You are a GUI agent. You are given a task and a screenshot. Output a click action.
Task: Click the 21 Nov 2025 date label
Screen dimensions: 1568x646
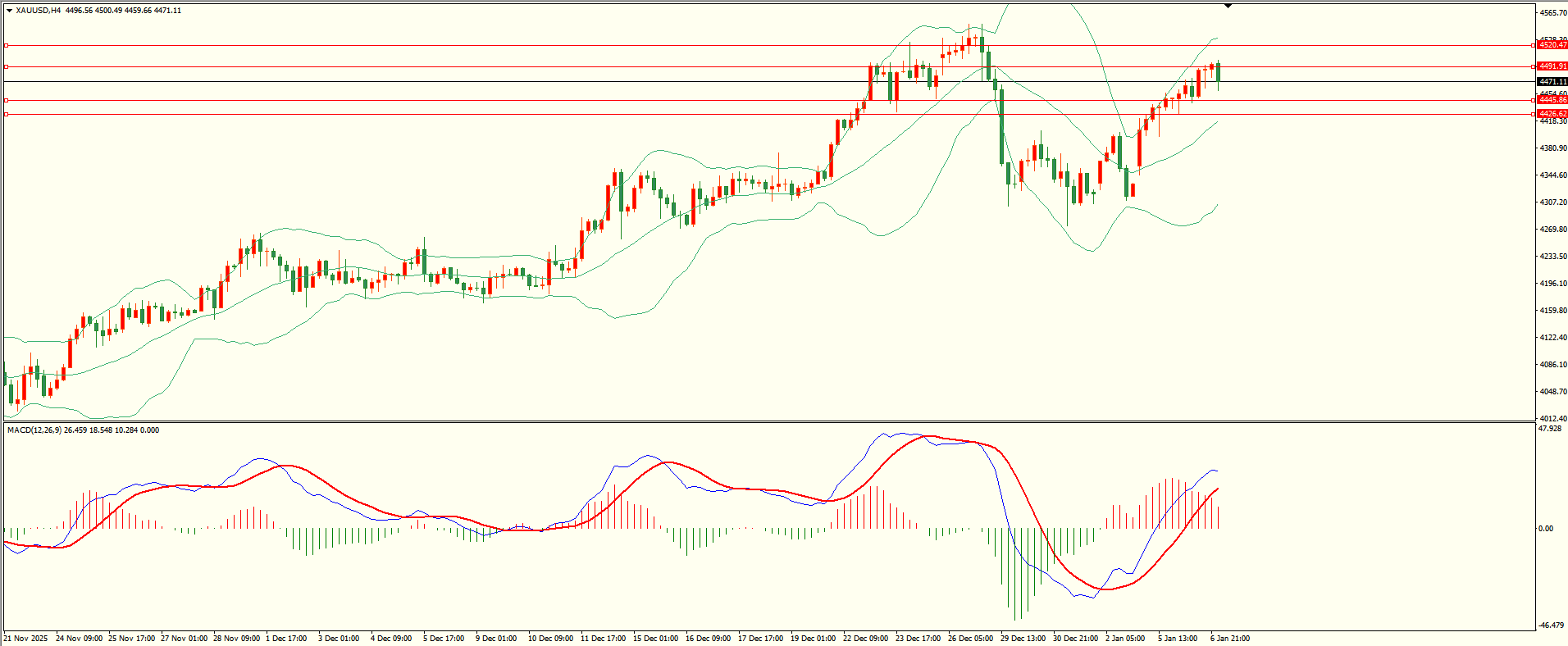pos(25,638)
